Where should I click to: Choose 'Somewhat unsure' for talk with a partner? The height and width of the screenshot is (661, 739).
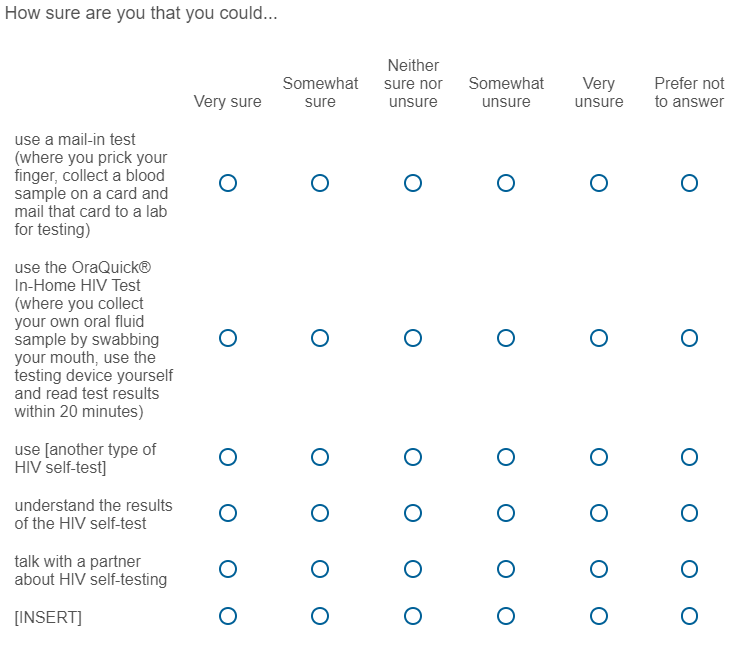(506, 569)
